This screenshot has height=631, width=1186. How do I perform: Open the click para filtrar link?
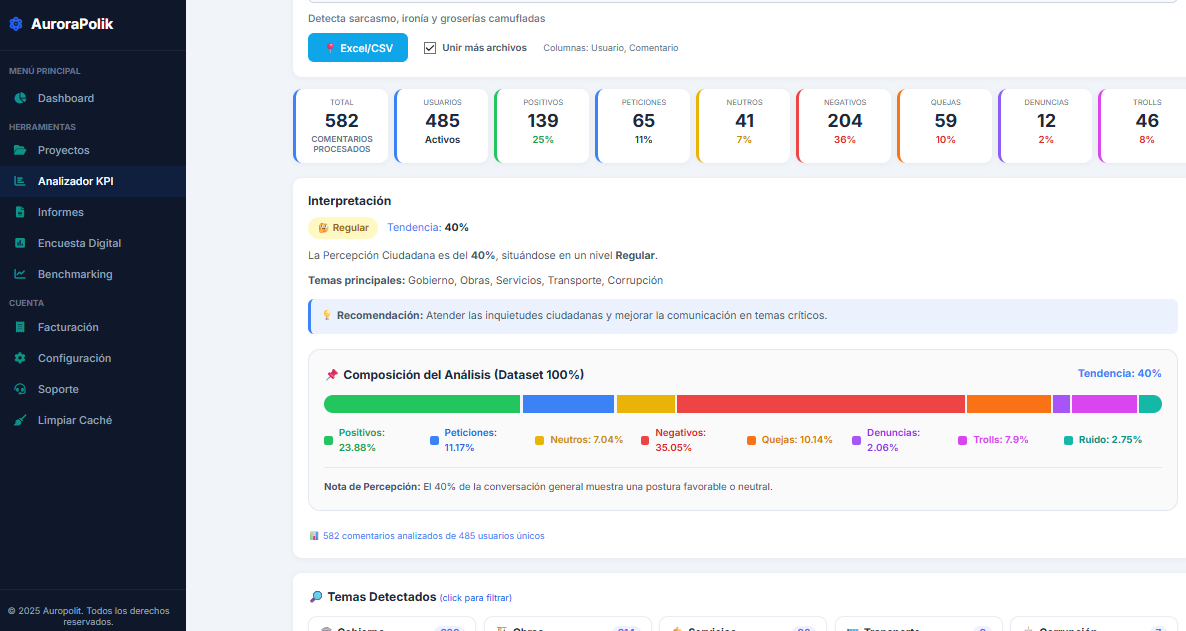[476, 597]
